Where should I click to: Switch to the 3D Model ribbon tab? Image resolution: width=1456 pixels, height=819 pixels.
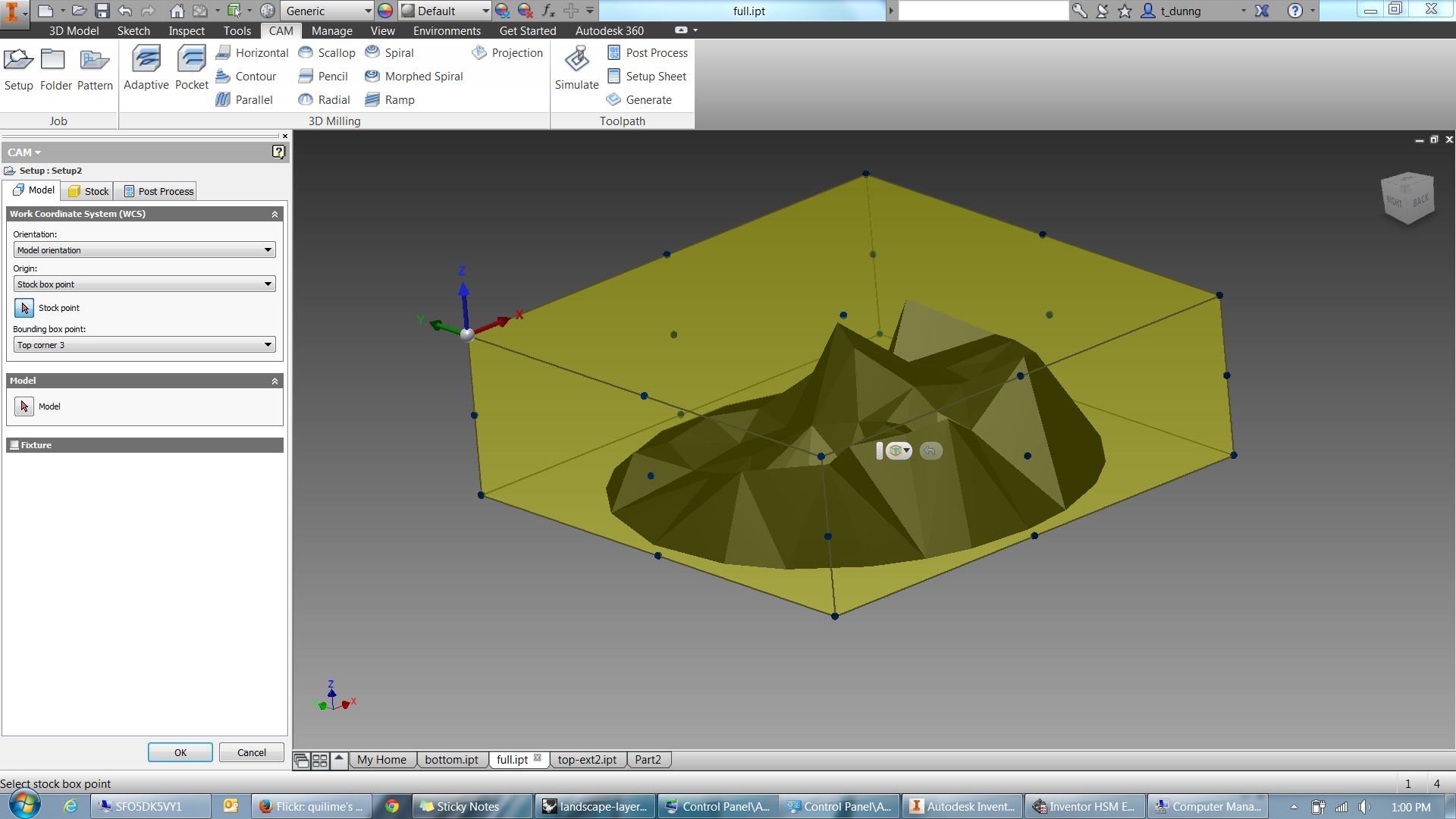point(74,30)
